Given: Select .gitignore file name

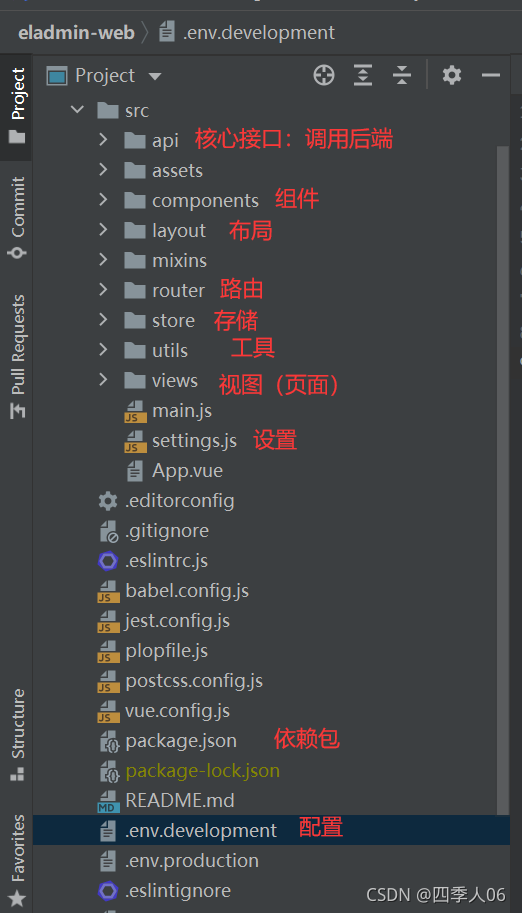Looking at the screenshot, I should click(167, 531).
